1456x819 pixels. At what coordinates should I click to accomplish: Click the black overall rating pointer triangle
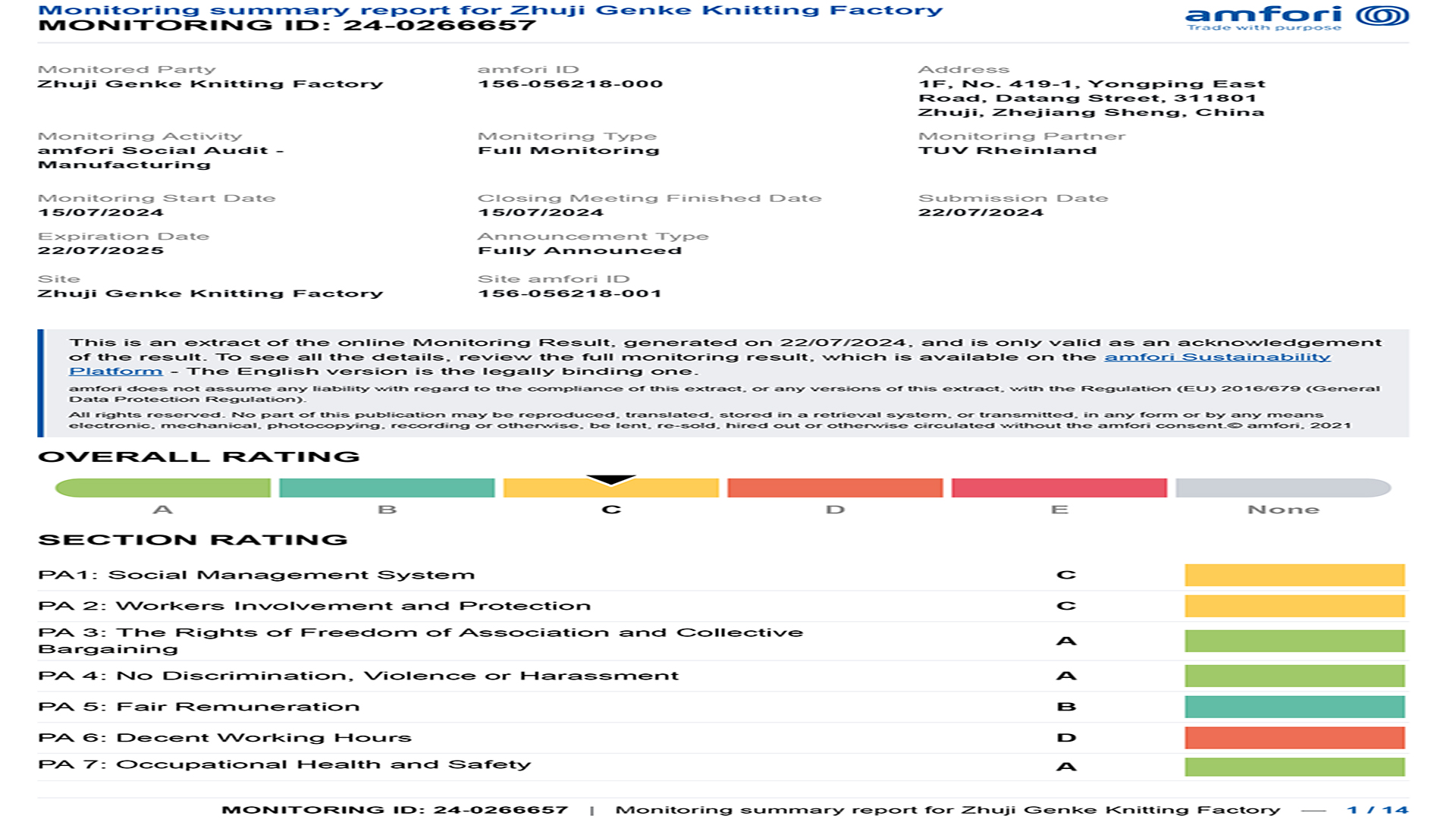(611, 480)
